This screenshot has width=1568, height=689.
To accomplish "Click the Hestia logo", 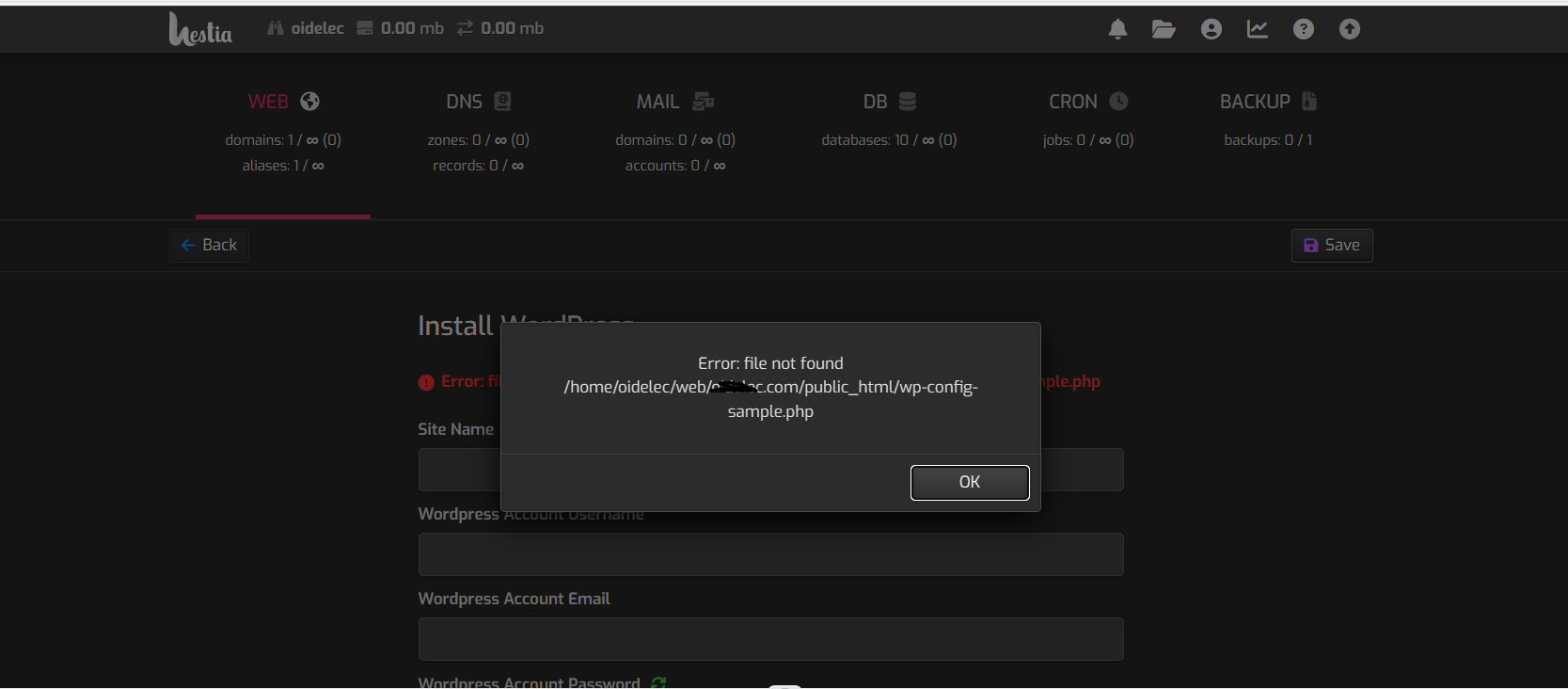I will pyautogui.click(x=200, y=29).
